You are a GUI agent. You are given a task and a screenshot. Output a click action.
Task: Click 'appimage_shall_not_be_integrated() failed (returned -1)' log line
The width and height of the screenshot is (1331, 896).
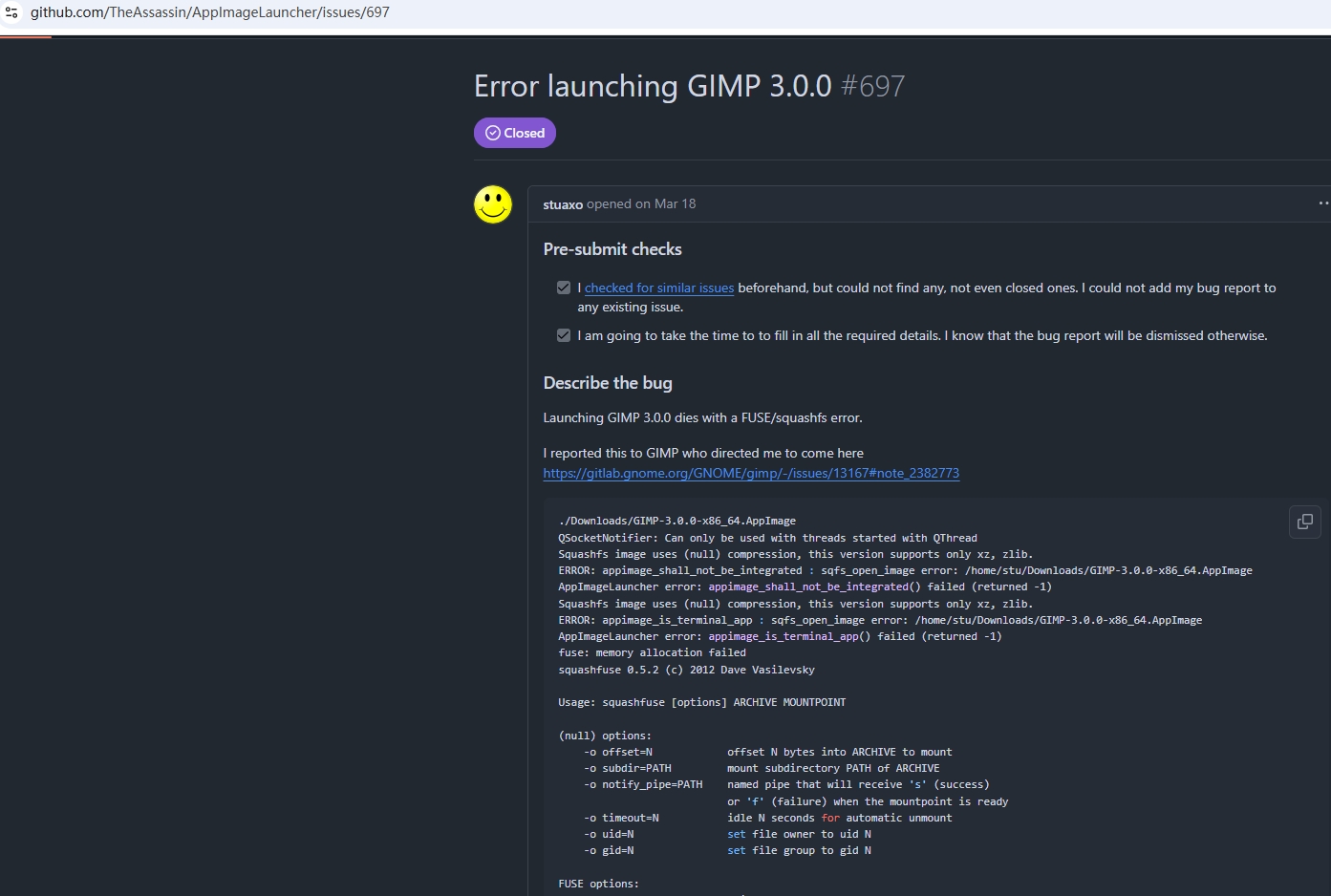pos(805,587)
